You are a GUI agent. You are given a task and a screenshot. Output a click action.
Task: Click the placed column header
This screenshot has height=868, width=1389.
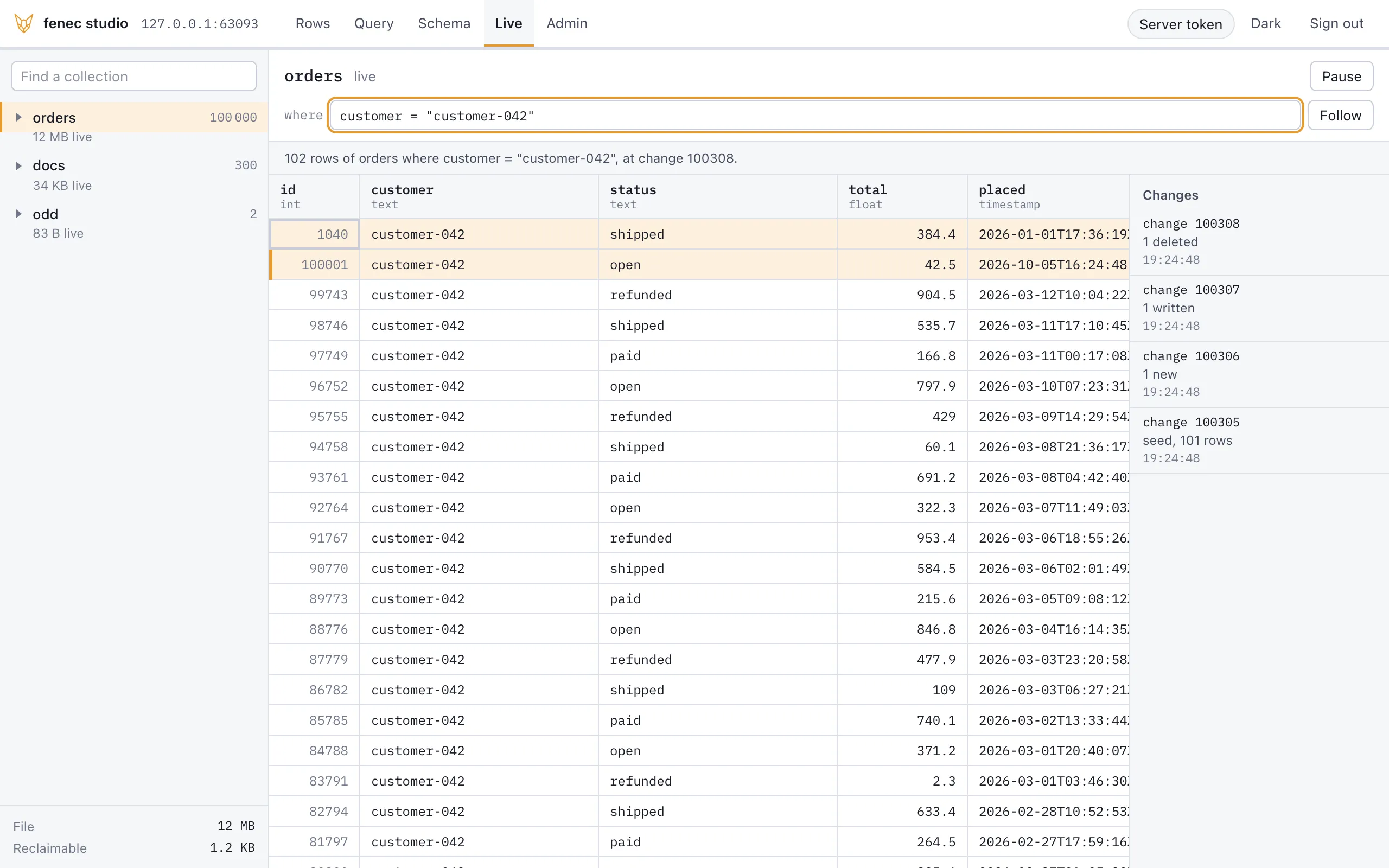(x=1048, y=196)
